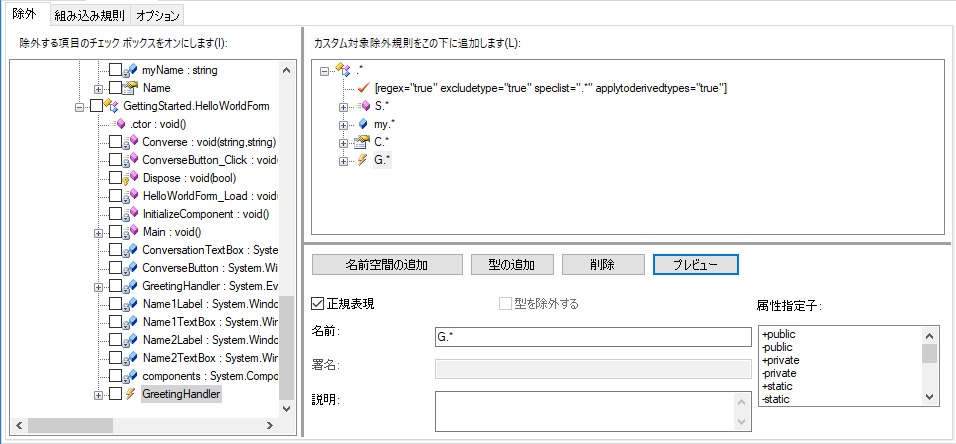The height and width of the screenshot is (444, 956).
Task: Click the type icon of the .* rule
Action: 344,71
